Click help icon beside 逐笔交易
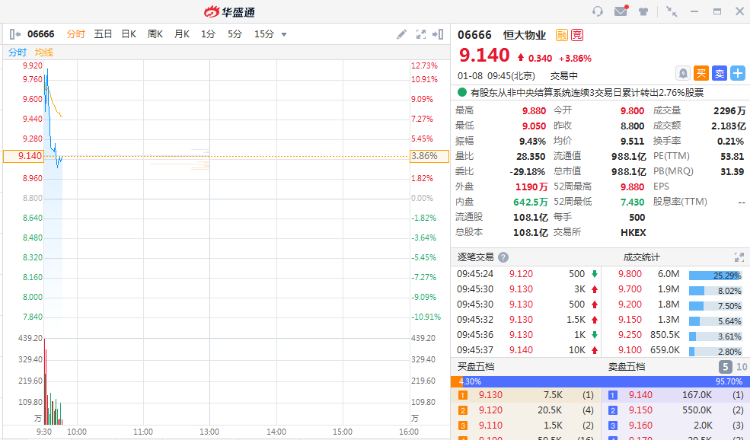The height and width of the screenshot is (440, 750). click(504, 257)
